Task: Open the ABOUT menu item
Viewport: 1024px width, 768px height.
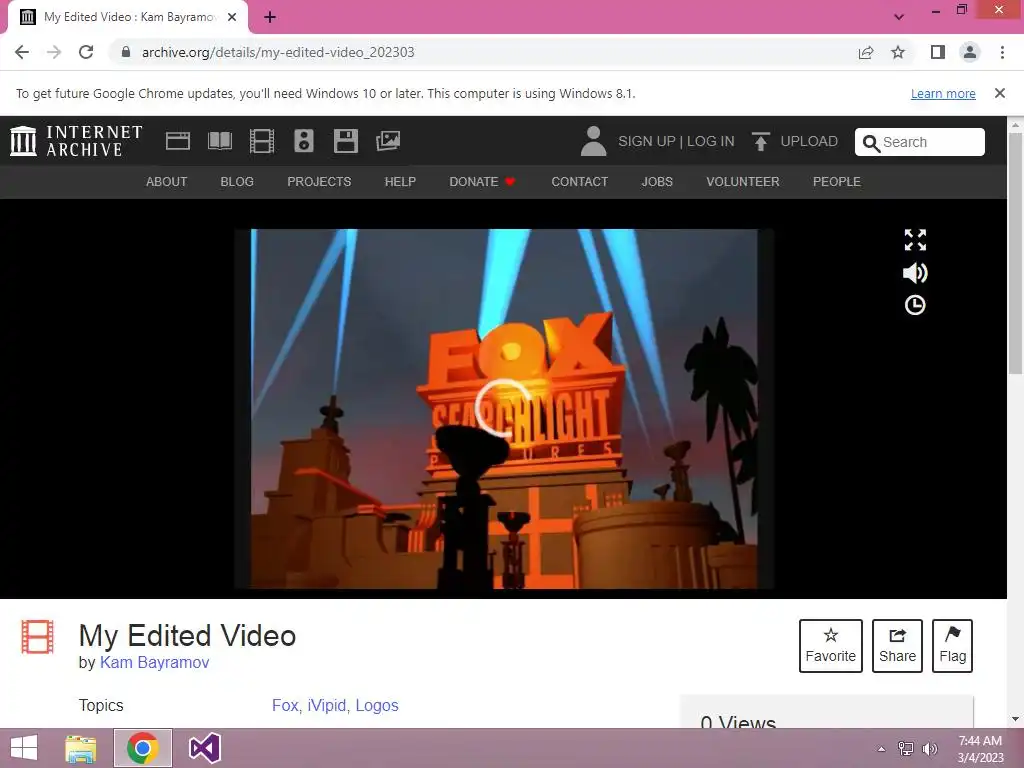Action: (167, 182)
